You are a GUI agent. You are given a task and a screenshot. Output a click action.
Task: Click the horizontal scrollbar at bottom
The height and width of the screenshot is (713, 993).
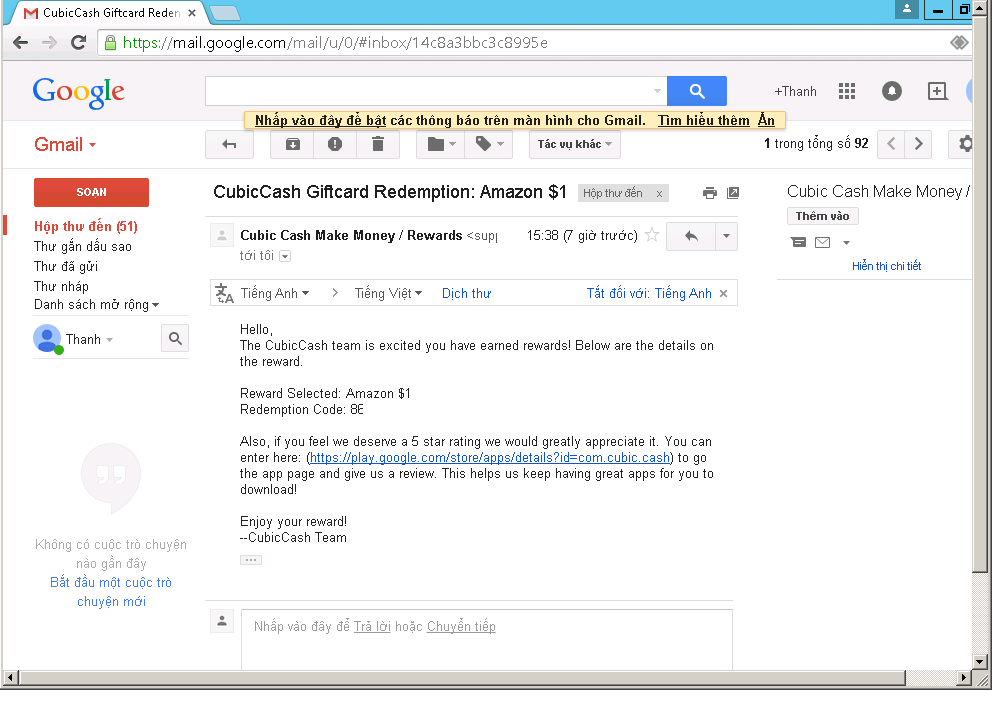(x=462, y=678)
